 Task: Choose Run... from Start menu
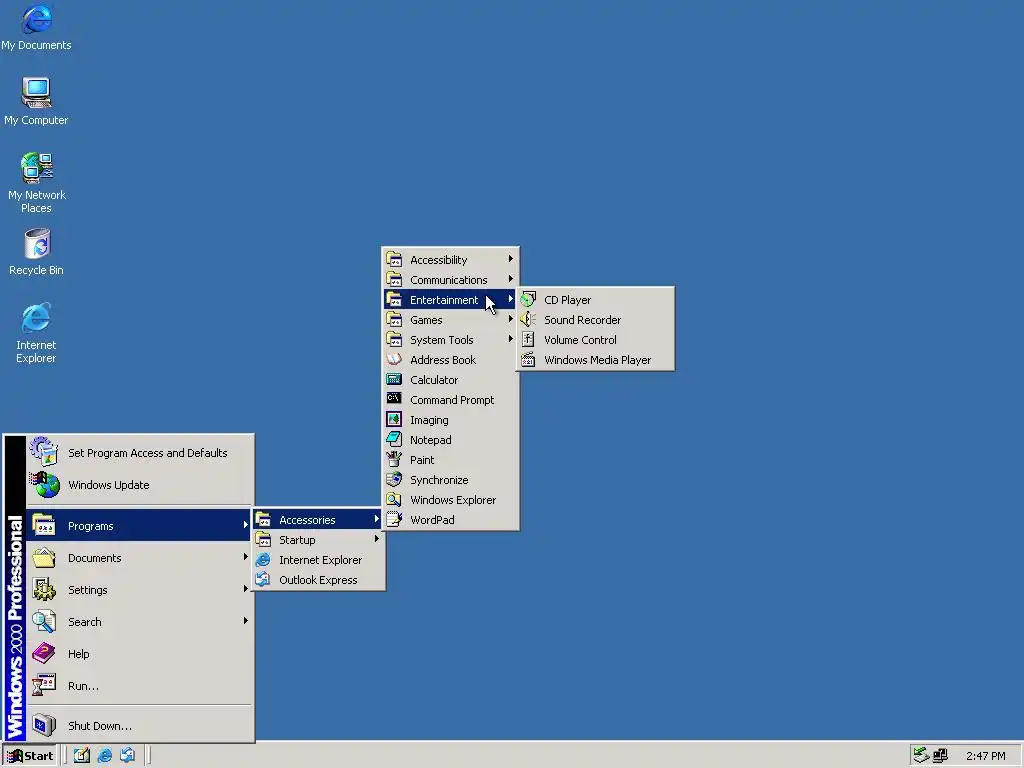(x=139, y=686)
